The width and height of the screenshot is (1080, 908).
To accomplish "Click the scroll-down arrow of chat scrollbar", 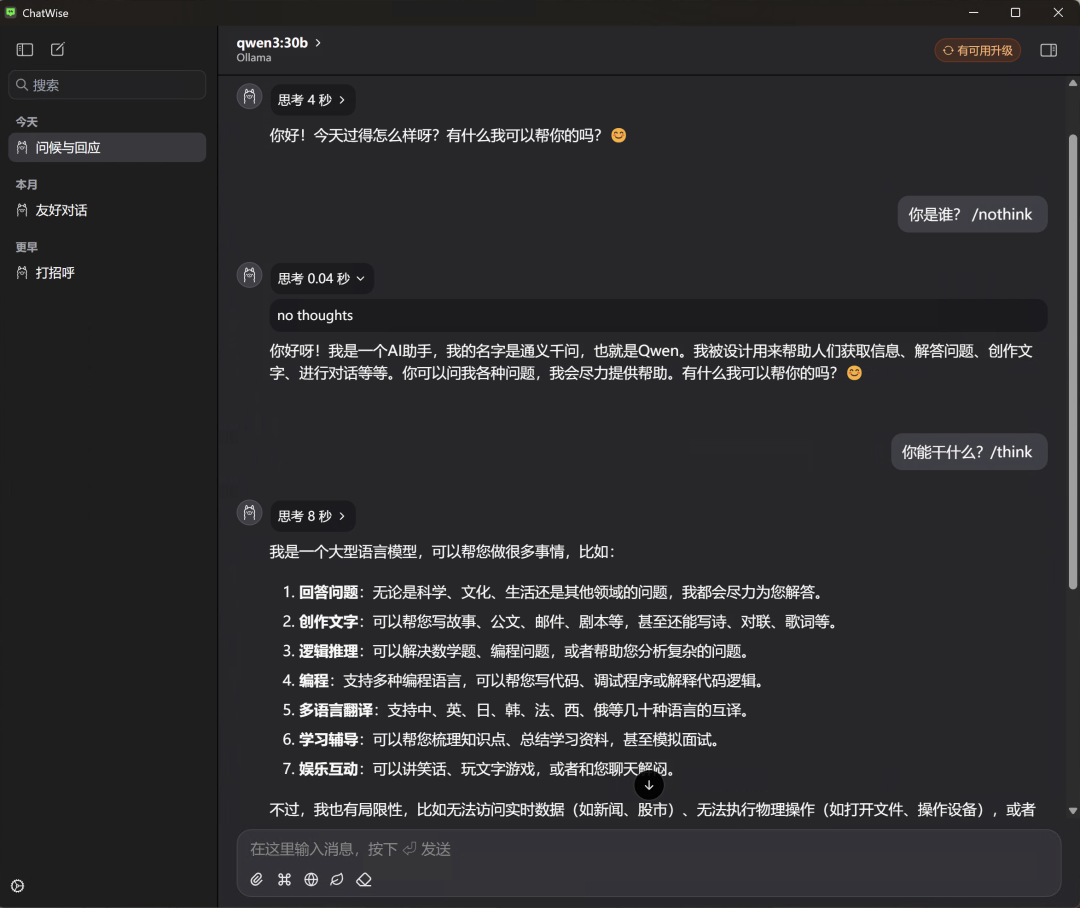I will click(1072, 811).
